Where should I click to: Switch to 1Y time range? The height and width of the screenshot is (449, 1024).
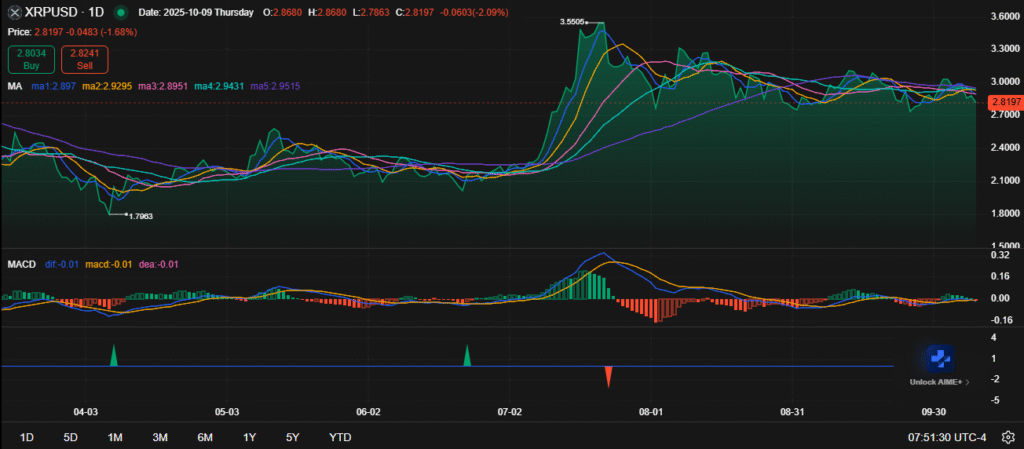click(250, 437)
